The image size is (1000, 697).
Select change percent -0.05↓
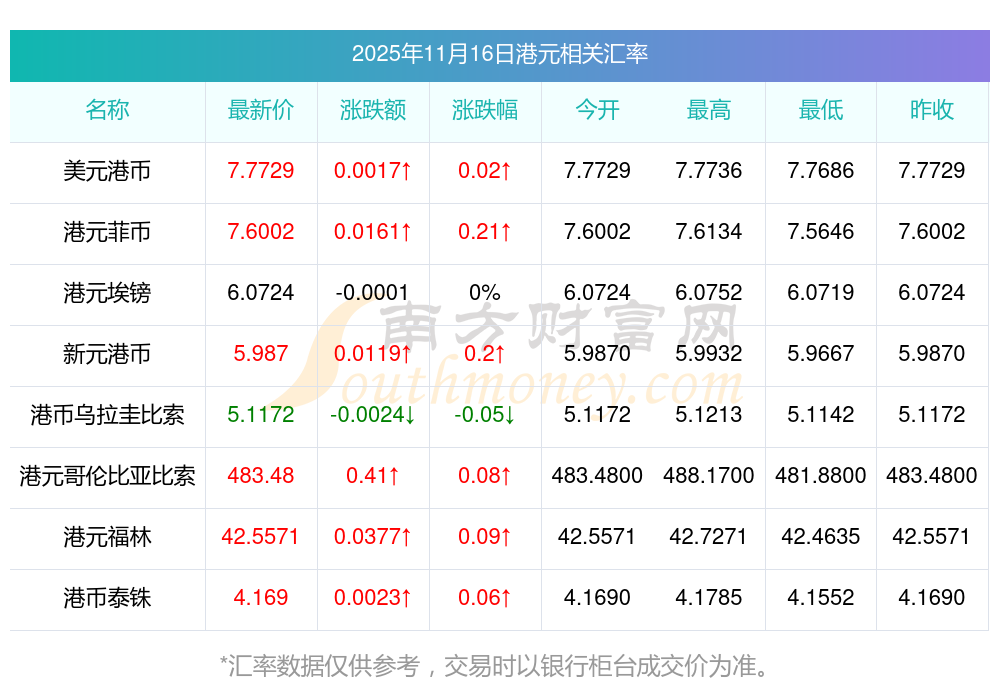pos(485,415)
